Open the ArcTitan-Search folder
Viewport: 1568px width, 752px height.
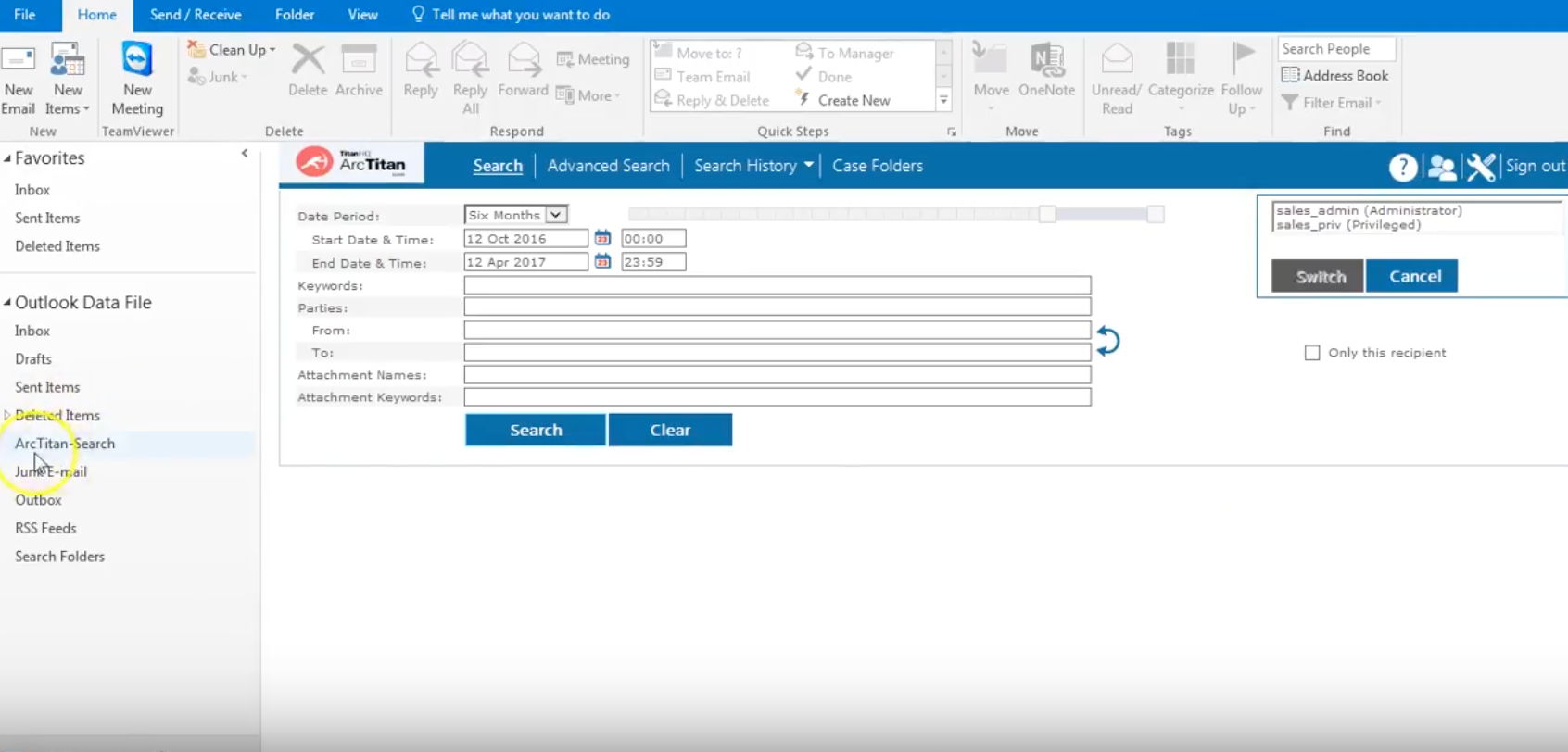coord(65,444)
